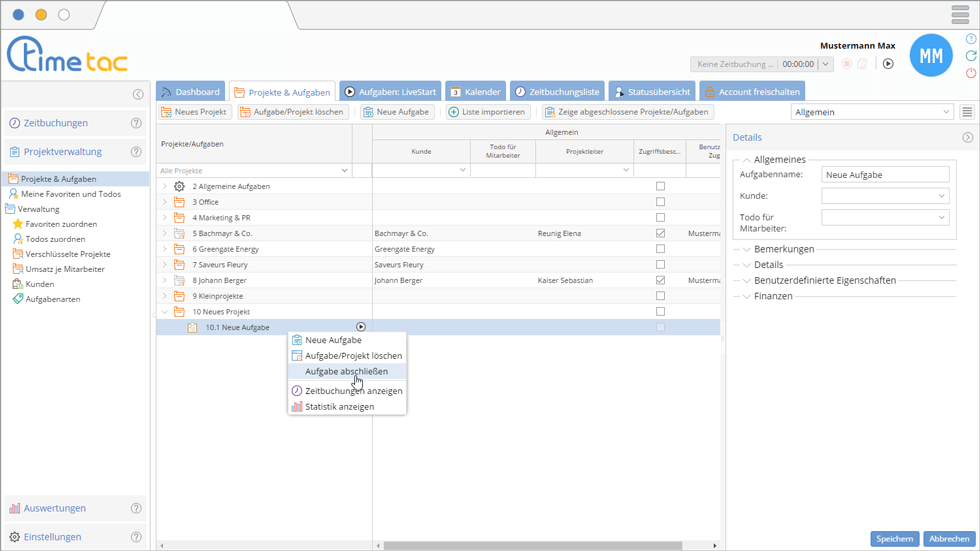The image size is (980, 551).
Task: Toggle access checkbox for 9 Kleinprojekte
Action: point(660,296)
